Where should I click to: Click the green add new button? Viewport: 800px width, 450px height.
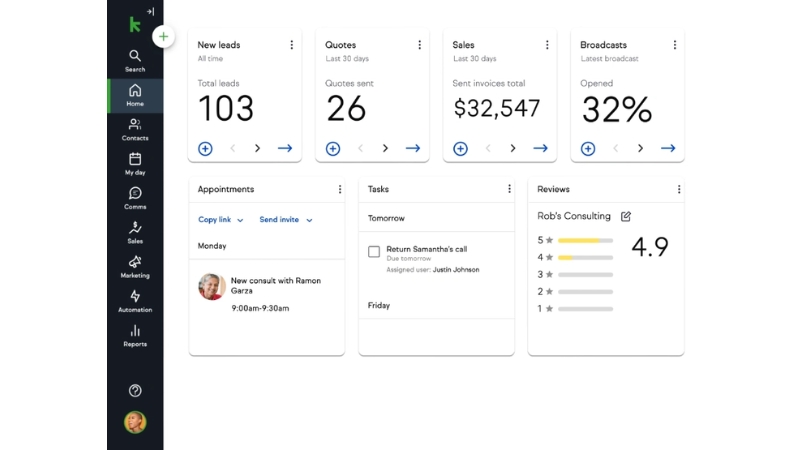tap(163, 37)
